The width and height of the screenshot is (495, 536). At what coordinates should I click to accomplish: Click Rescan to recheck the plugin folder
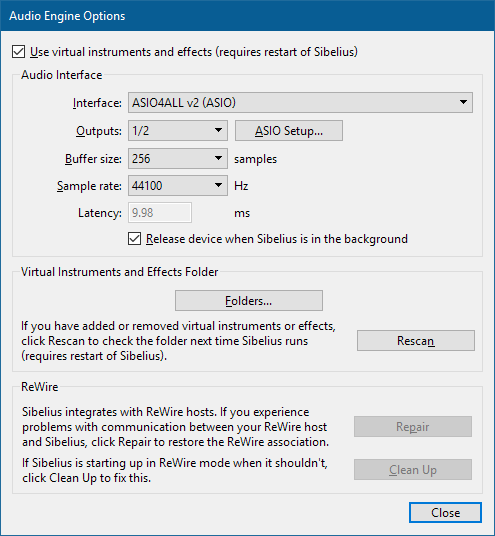click(x=416, y=340)
